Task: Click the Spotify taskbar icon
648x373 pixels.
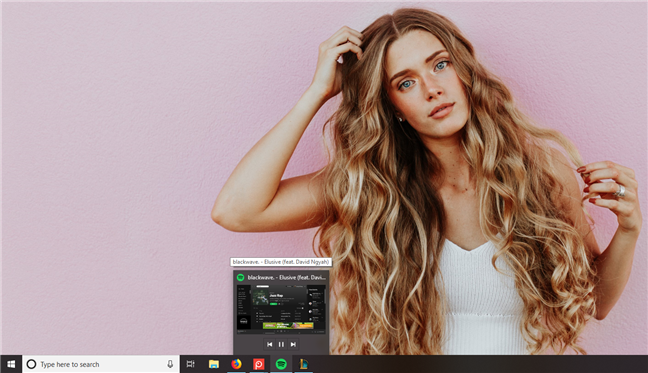Action: [x=281, y=364]
